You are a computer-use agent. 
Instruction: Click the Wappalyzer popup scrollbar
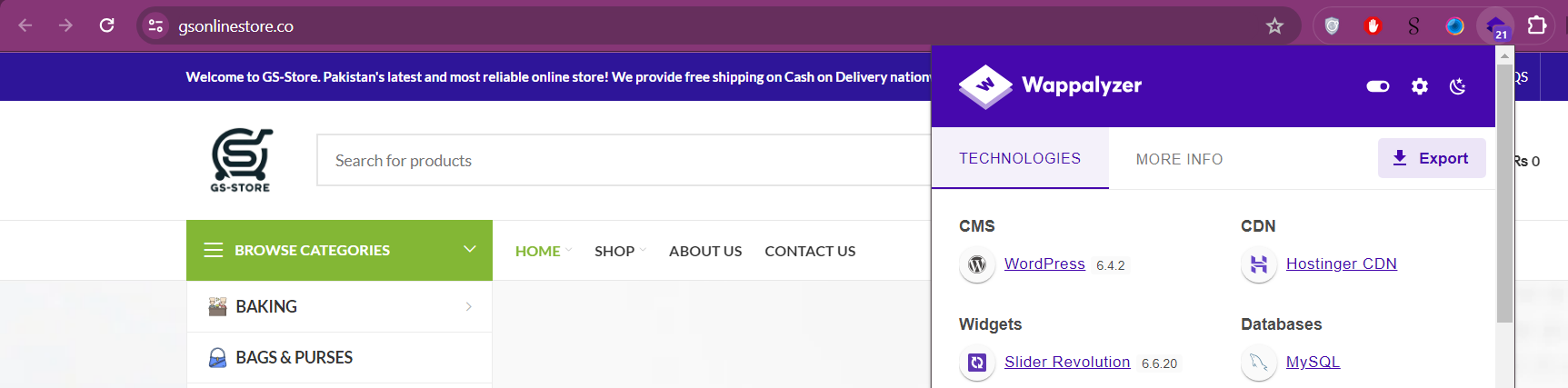pos(1505,193)
